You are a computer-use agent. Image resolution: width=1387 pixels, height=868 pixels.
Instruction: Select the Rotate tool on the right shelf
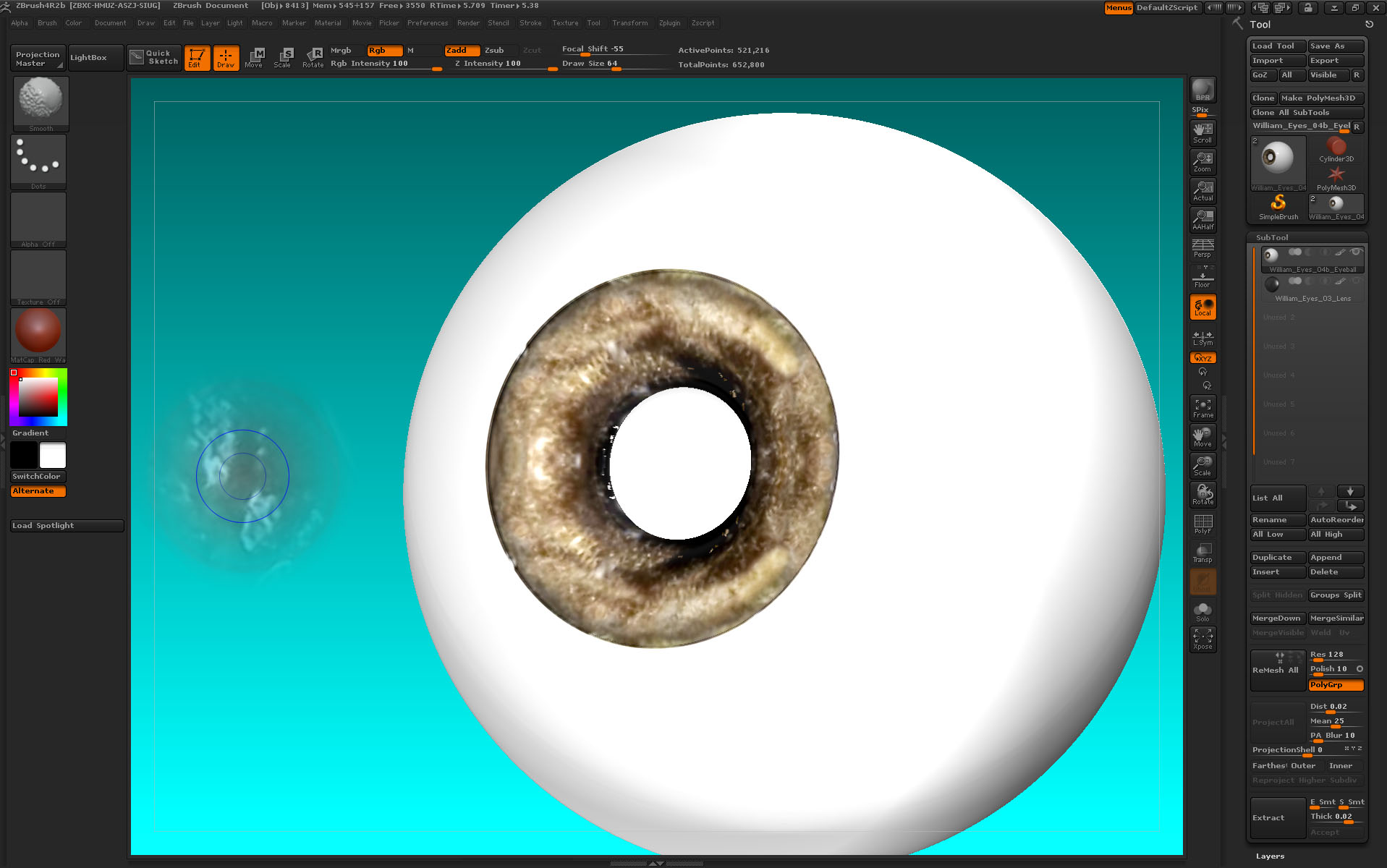[1202, 494]
